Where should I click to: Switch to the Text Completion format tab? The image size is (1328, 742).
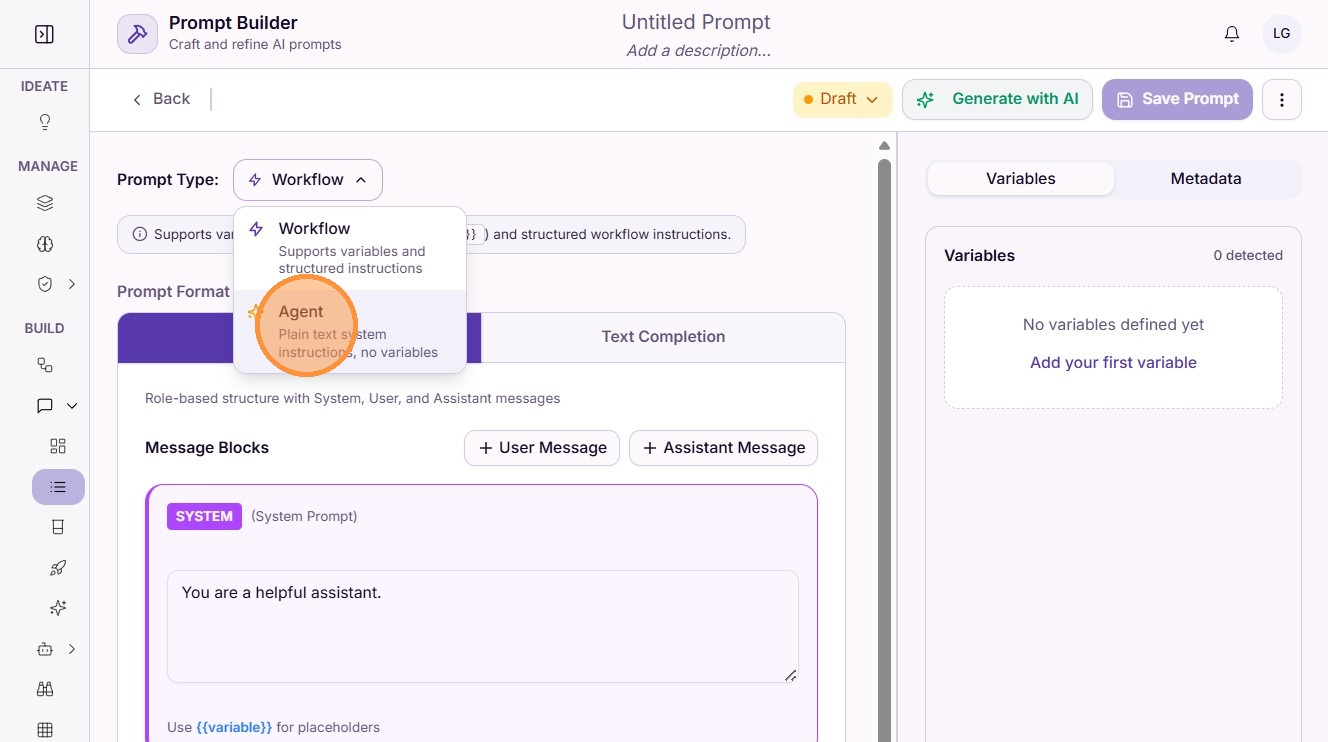pyautogui.click(x=663, y=337)
